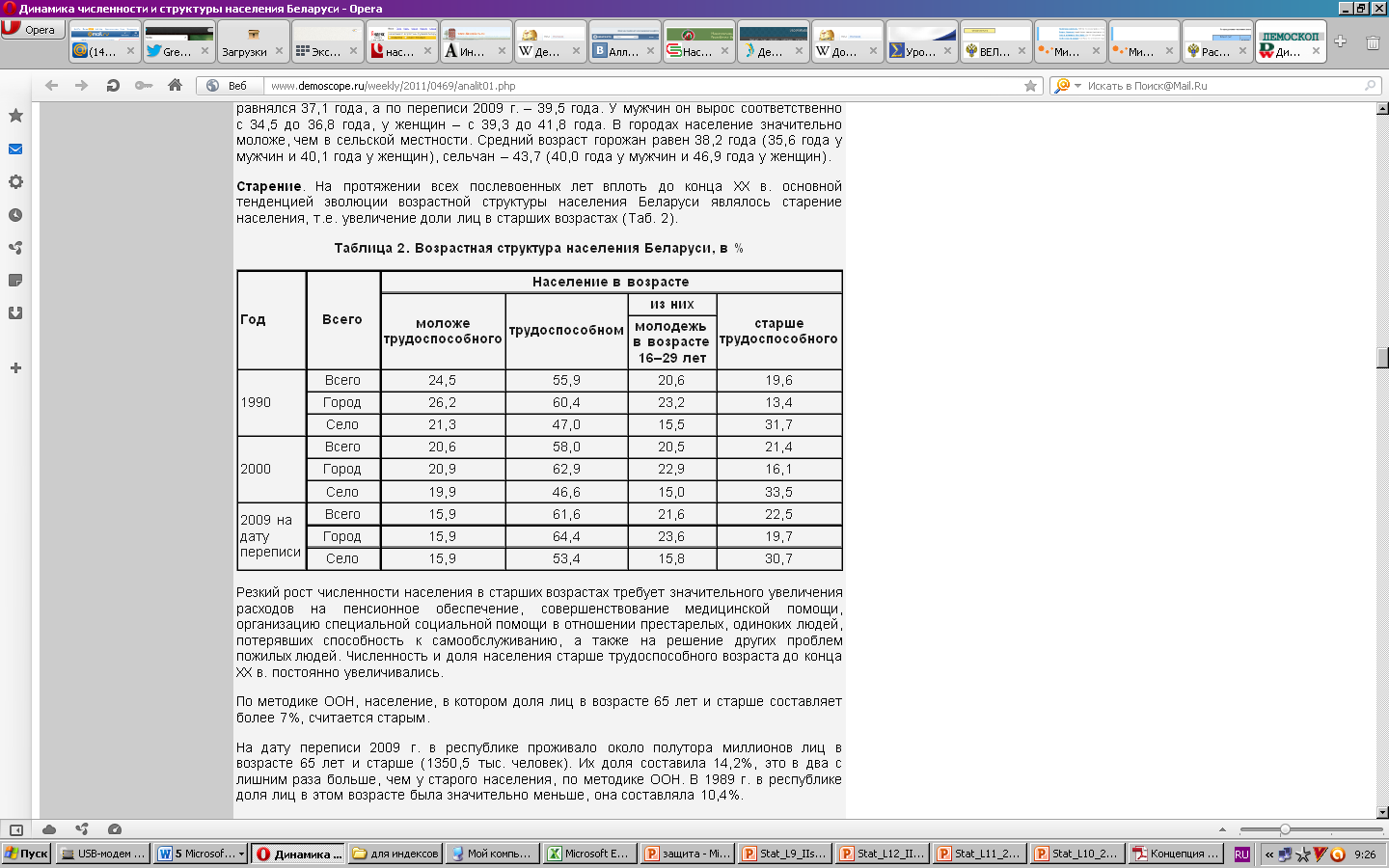Go back with the Back arrow
Image resolution: width=1389 pixels, height=868 pixels.
point(52,86)
